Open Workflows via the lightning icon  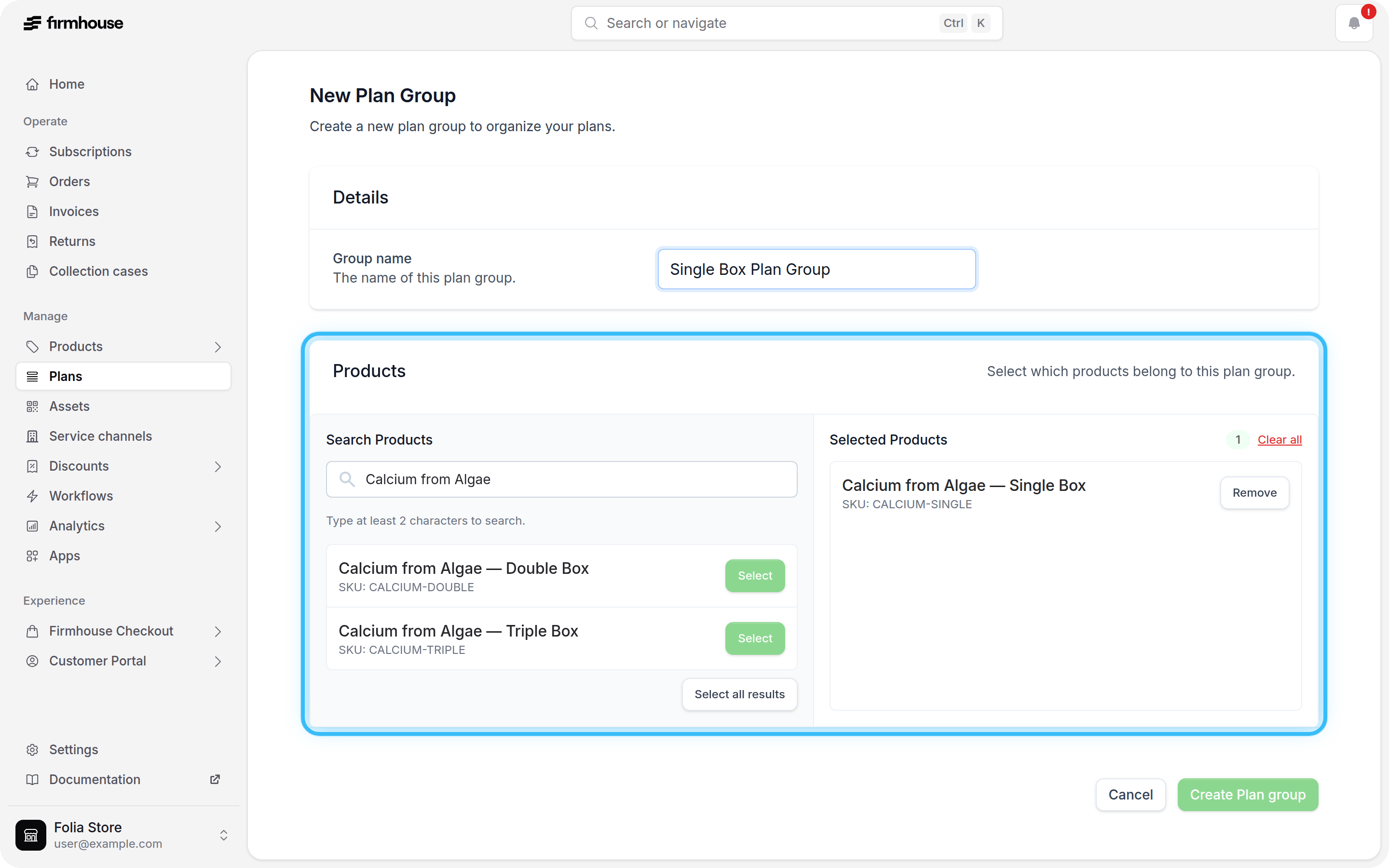pos(33,496)
